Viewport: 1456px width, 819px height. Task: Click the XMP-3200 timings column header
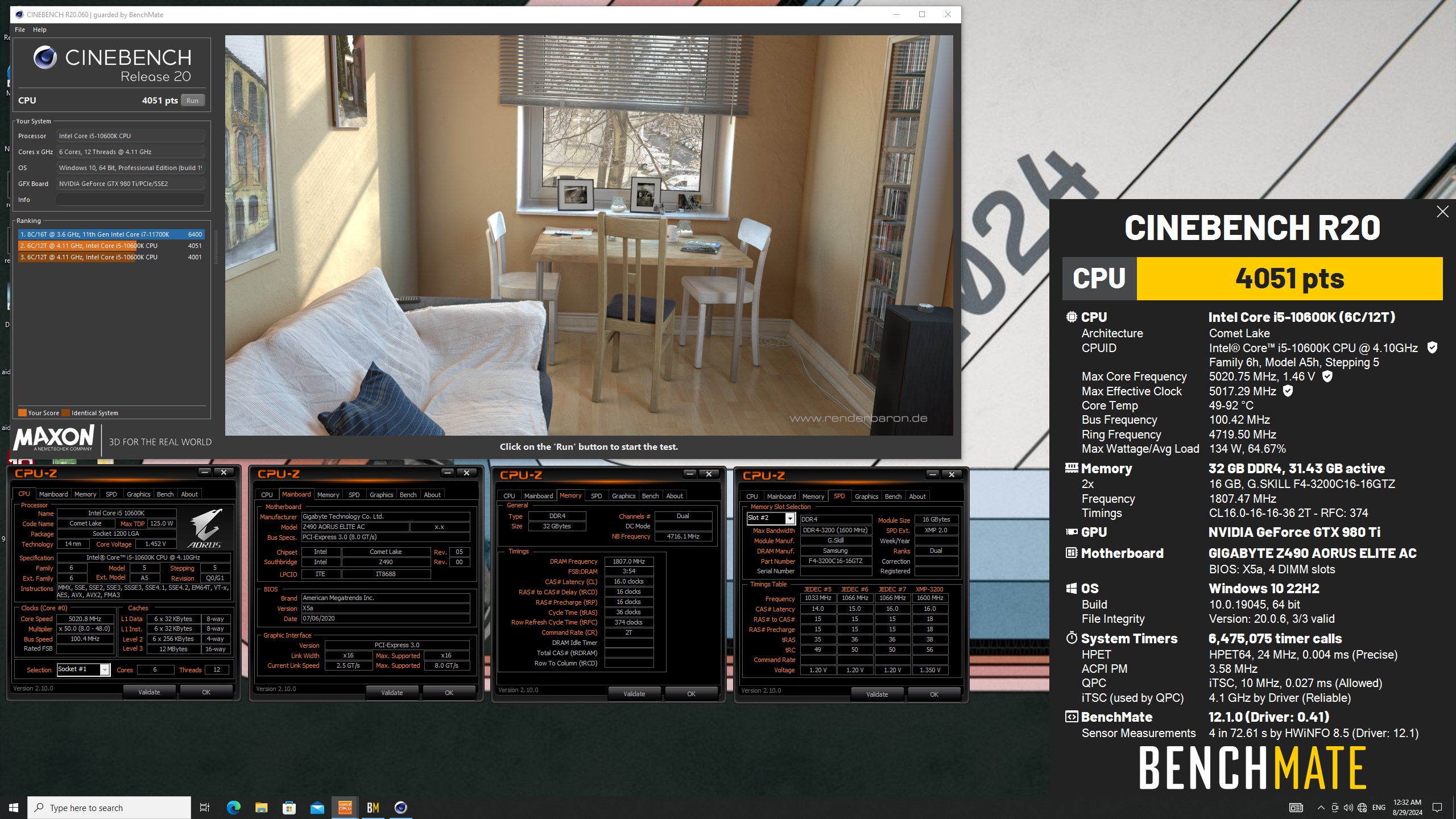(x=929, y=589)
